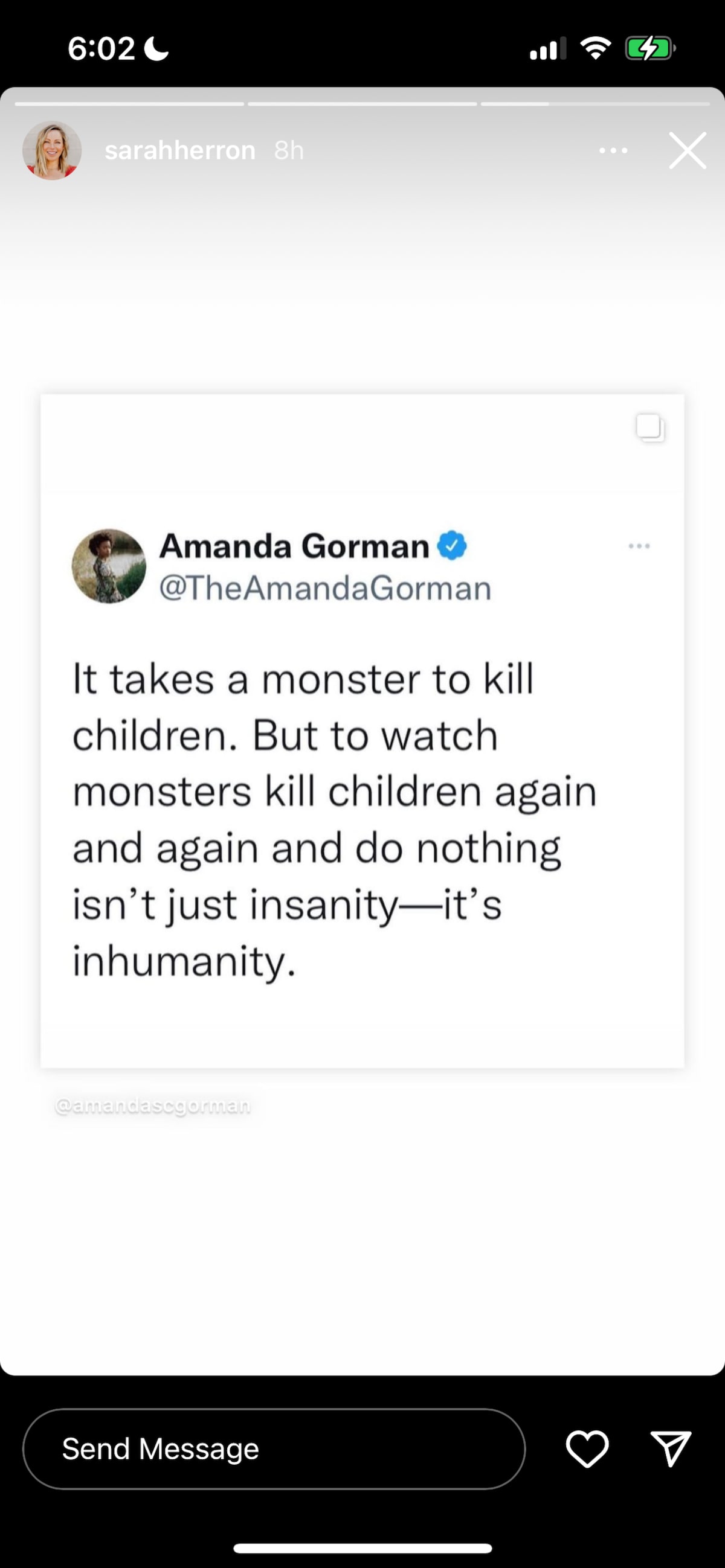Close the story with the X icon

point(687,150)
